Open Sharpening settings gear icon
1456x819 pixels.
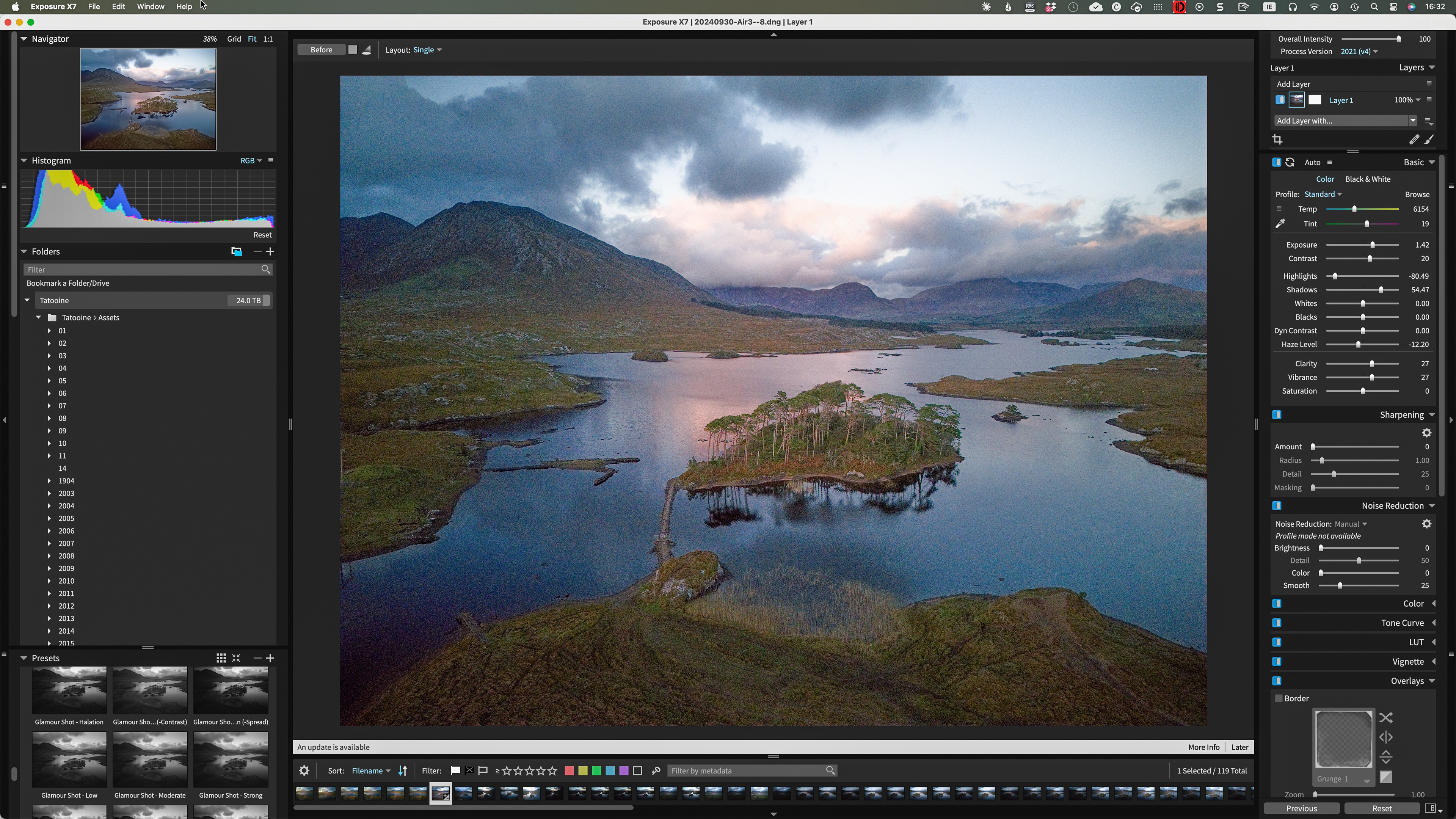coord(1426,432)
